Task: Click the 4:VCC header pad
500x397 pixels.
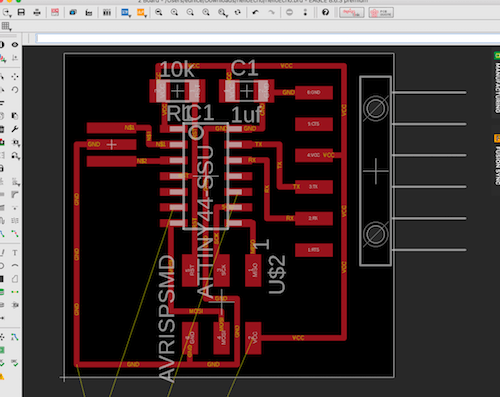Action: 314,155
